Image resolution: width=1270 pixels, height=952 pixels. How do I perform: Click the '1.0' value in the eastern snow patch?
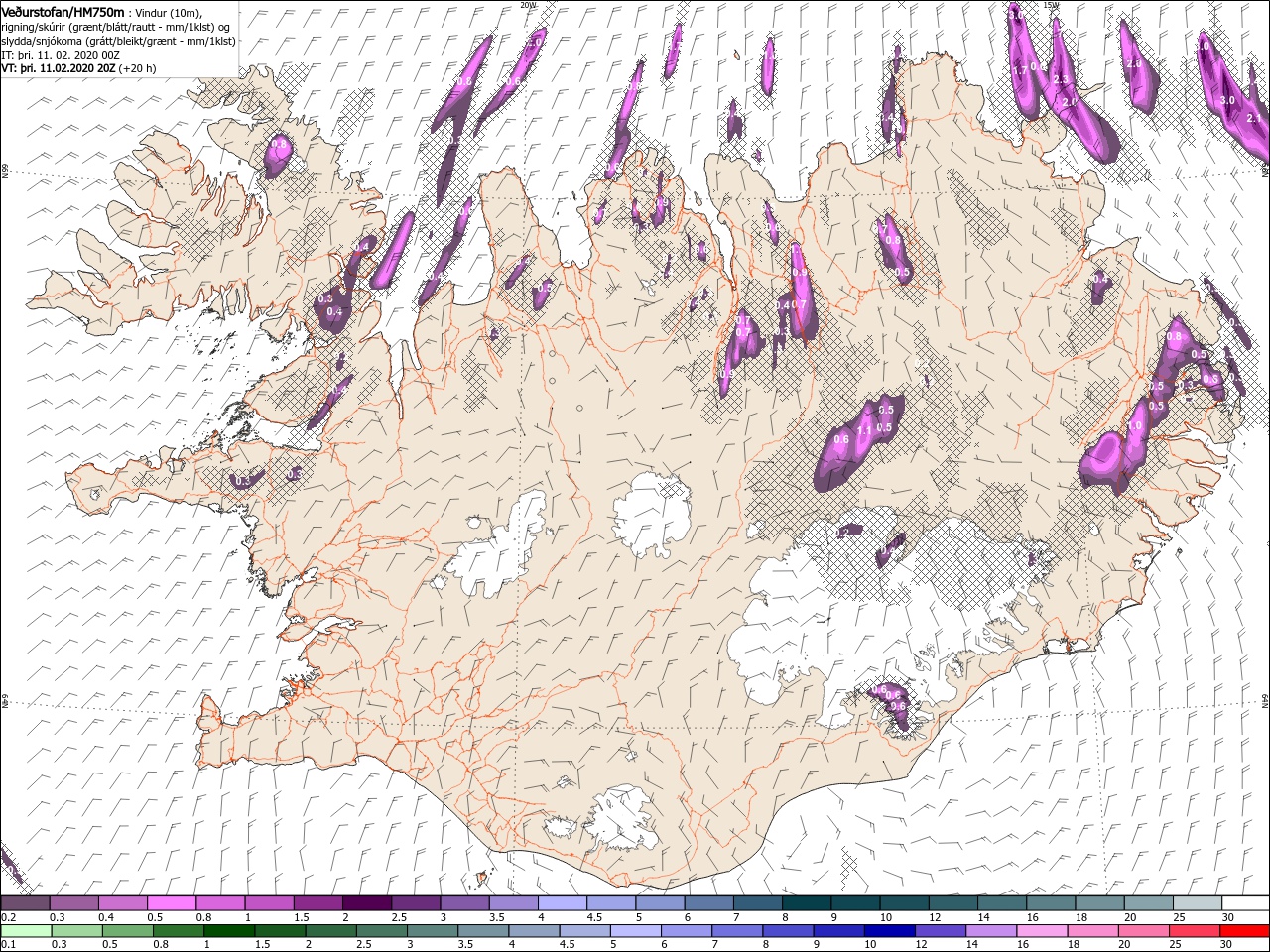[1135, 425]
